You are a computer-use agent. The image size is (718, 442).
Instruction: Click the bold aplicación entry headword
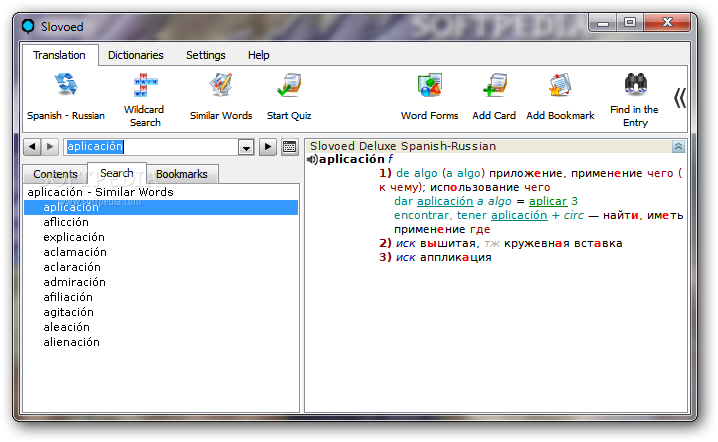[x=352, y=159]
